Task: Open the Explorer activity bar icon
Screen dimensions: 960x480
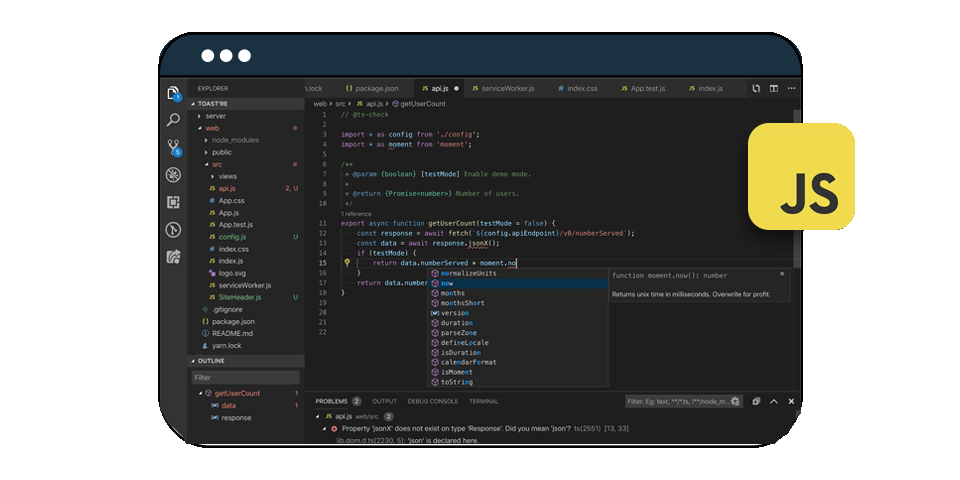Action: coord(173,93)
